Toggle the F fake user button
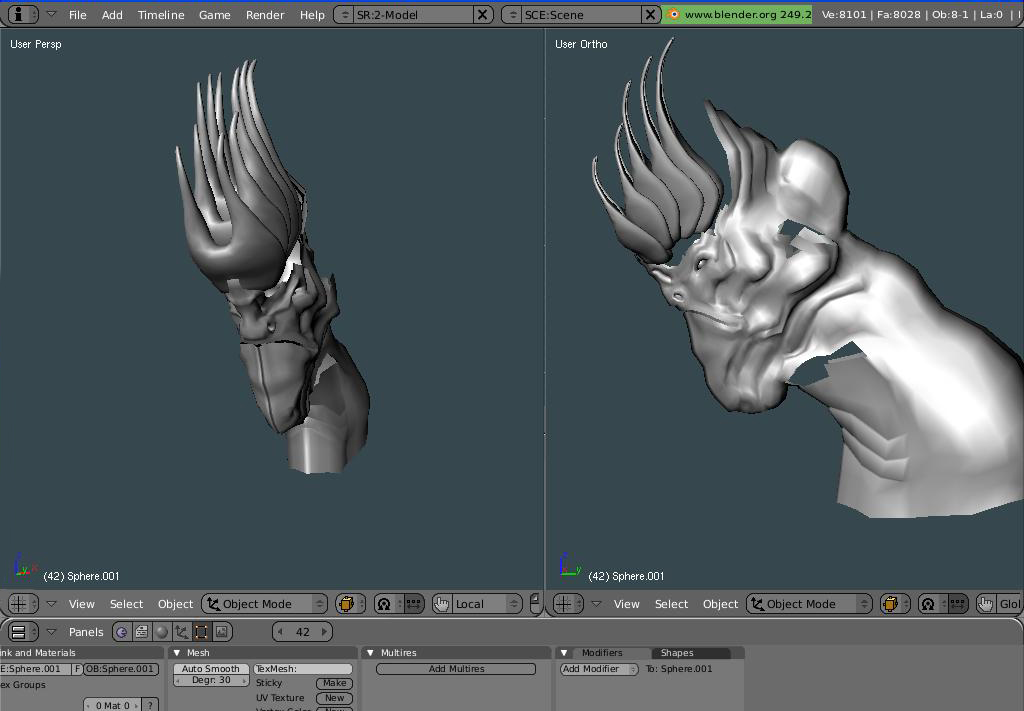The height and width of the screenshot is (711, 1024). 76,669
